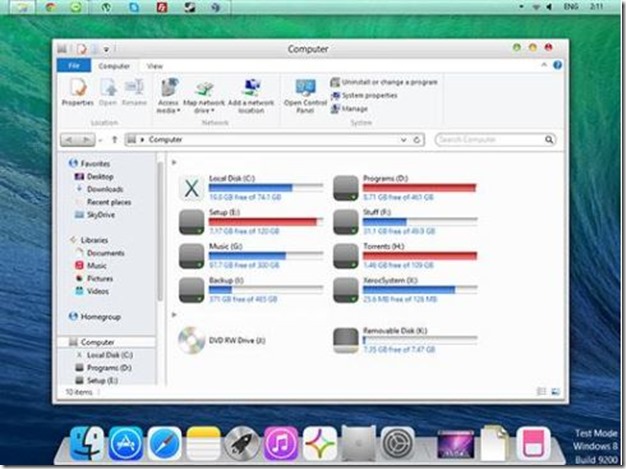Go forward with the navigation arrow
This screenshot has width=626, height=469.
[x=86, y=140]
